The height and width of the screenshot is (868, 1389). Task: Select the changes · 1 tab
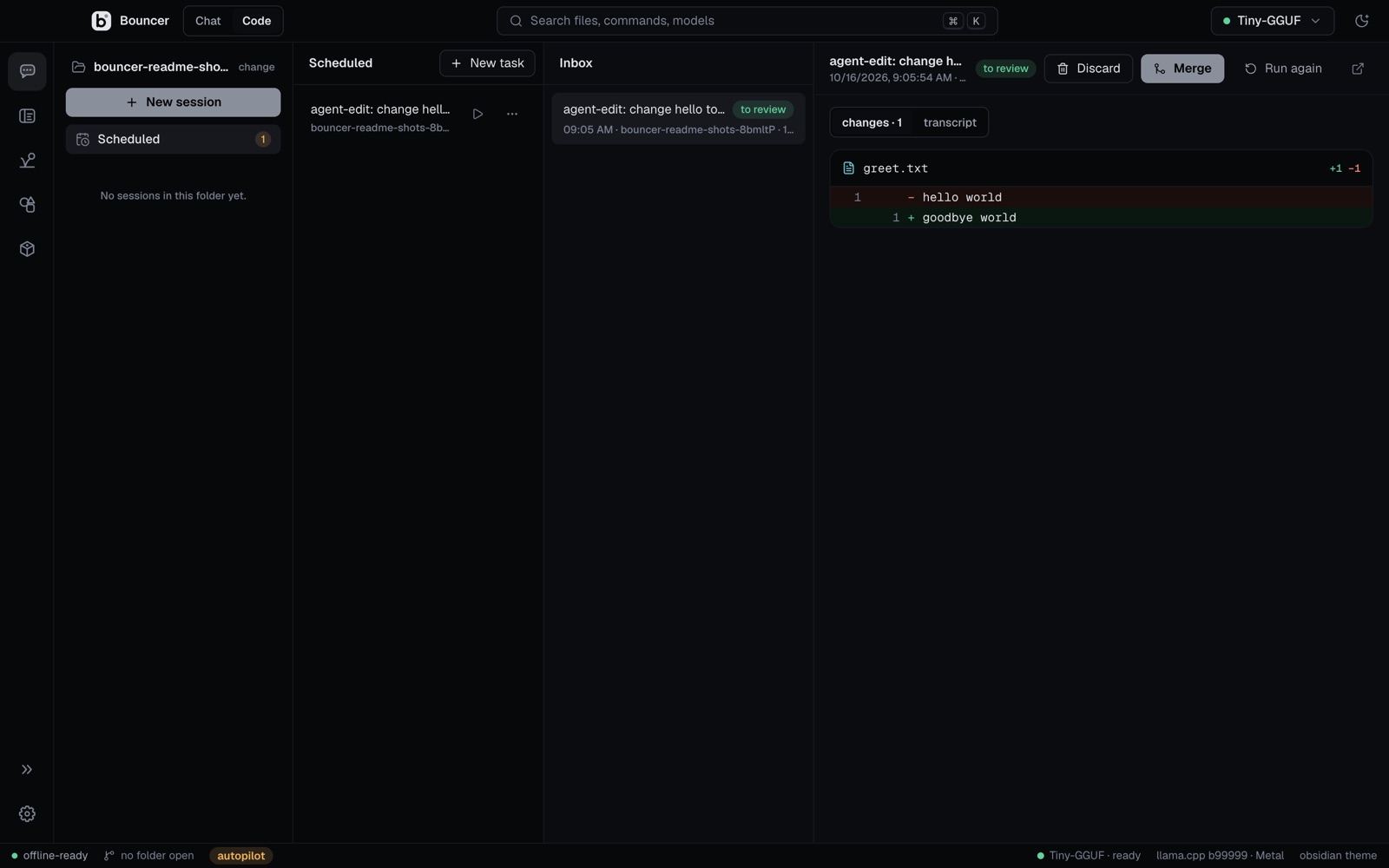tap(872, 122)
